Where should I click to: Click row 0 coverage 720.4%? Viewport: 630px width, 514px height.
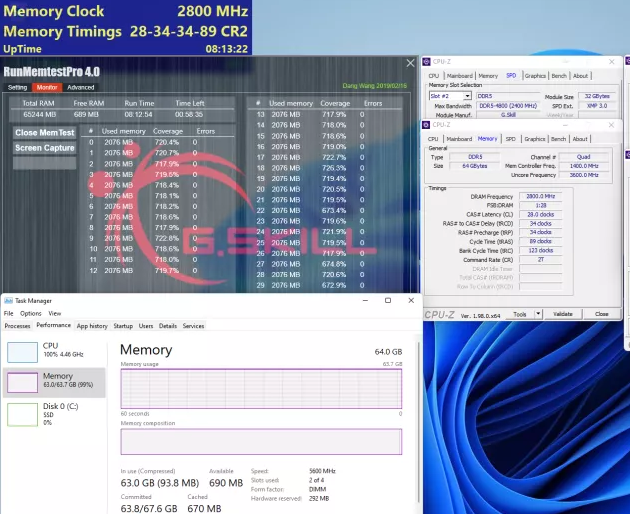[167, 142]
